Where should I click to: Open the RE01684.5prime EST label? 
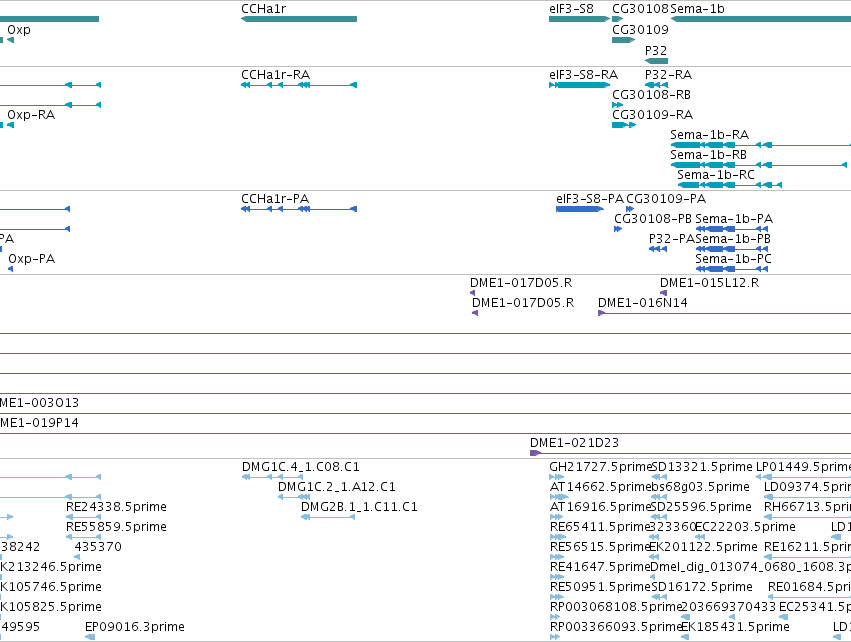(809, 587)
